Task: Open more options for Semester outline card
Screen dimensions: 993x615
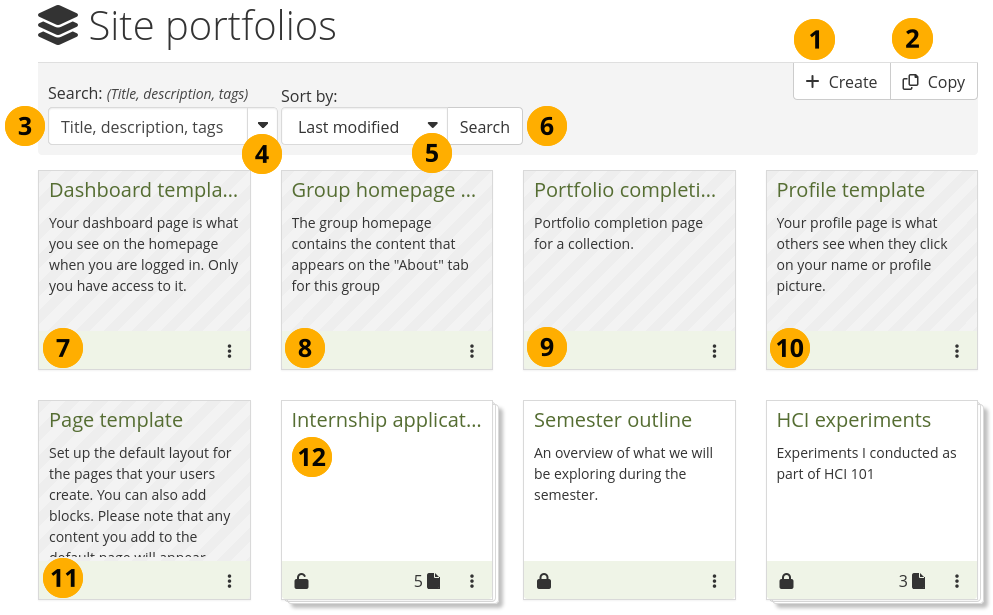Action: 714,581
